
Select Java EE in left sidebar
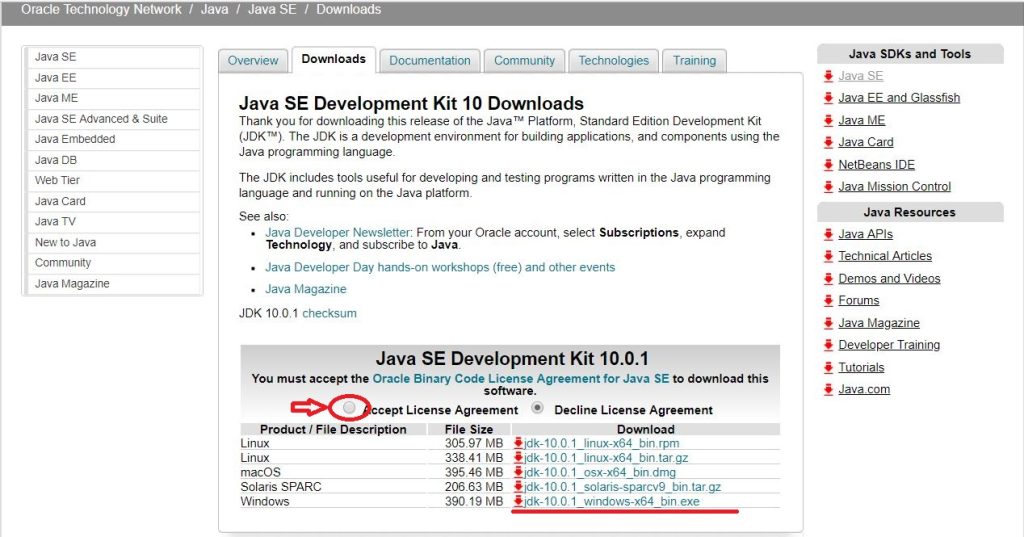[x=56, y=78]
